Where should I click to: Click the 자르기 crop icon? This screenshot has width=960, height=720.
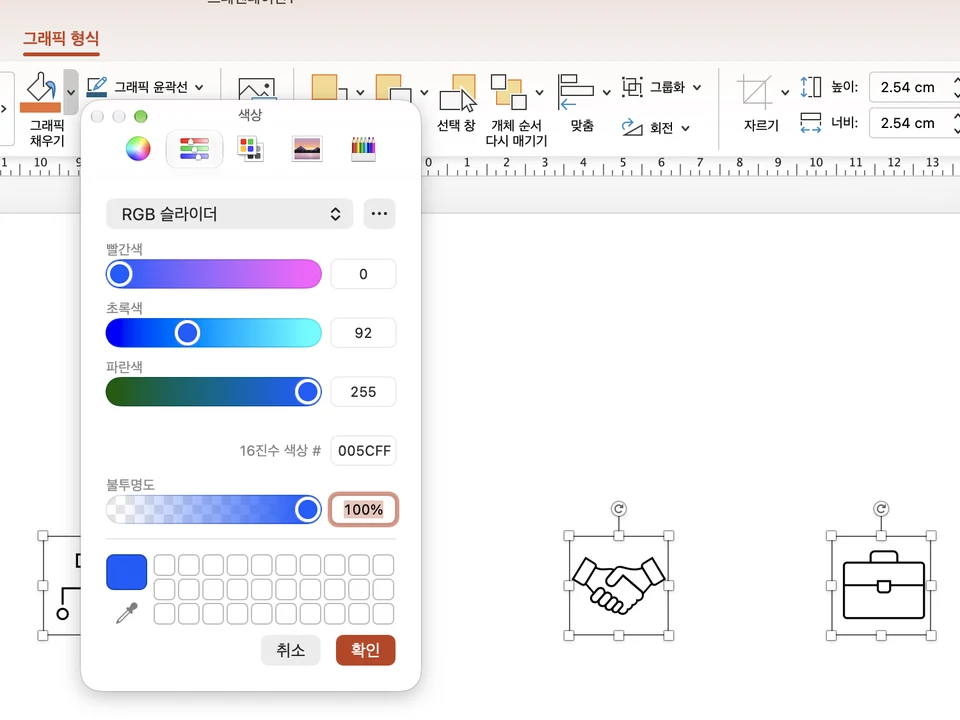coord(754,92)
